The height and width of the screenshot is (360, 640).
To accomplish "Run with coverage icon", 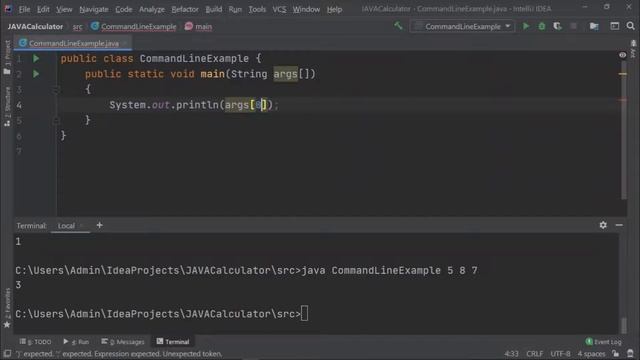I will (557, 27).
